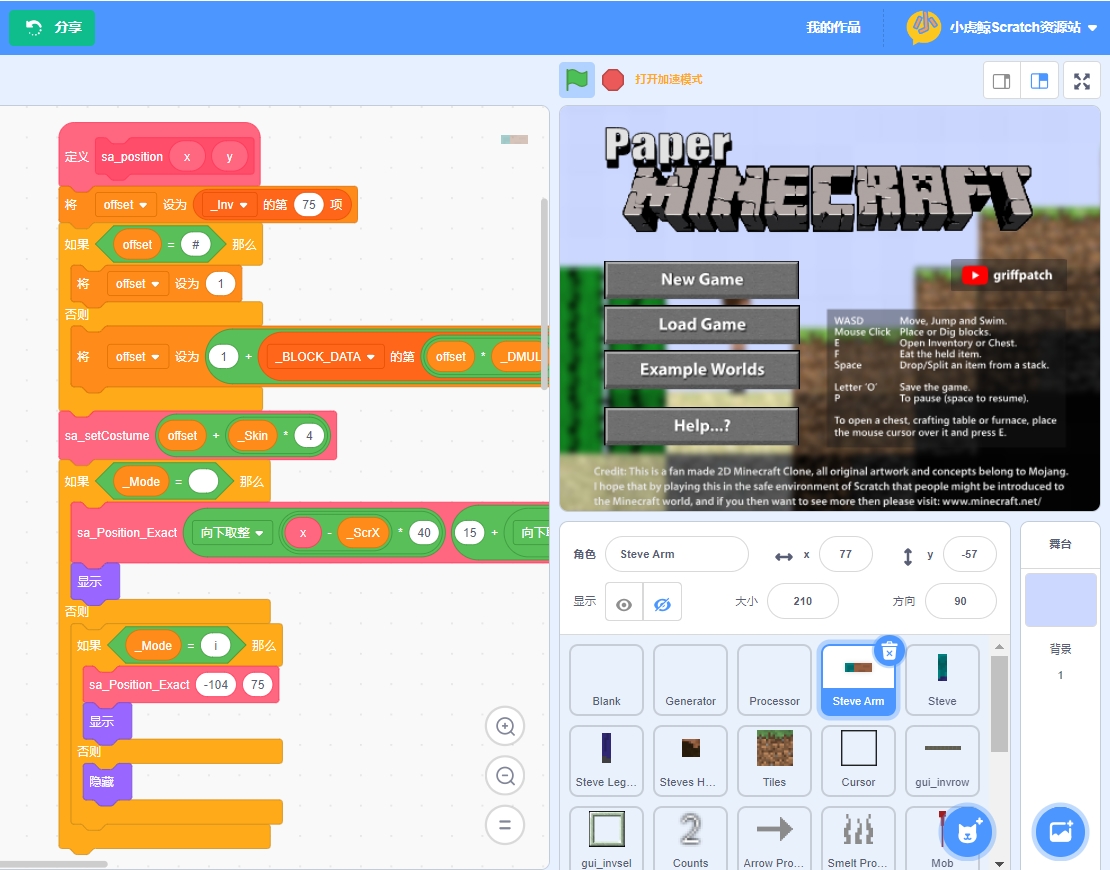Select the Cursor sprite
Screen dimensions: 1110x870
click(858, 761)
